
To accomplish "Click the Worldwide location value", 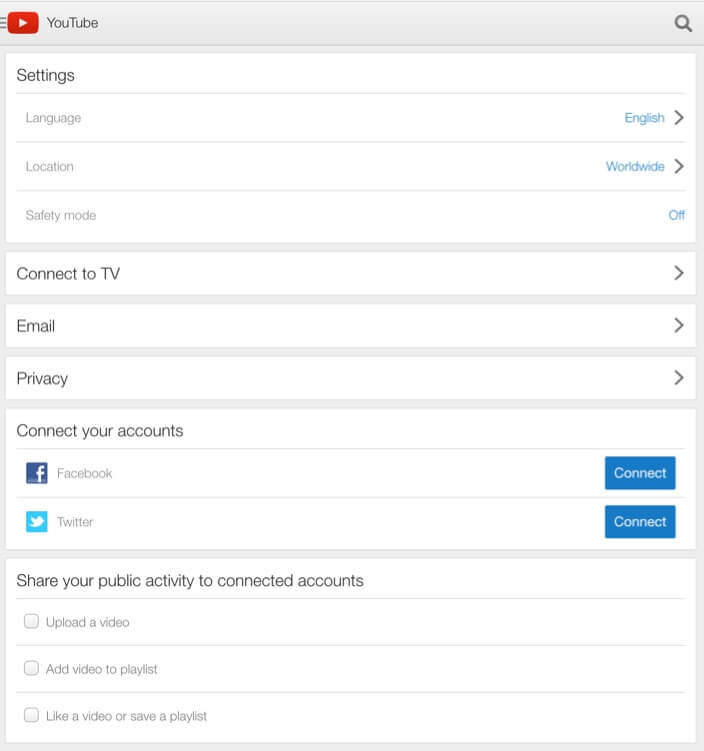I will (635, 167).
